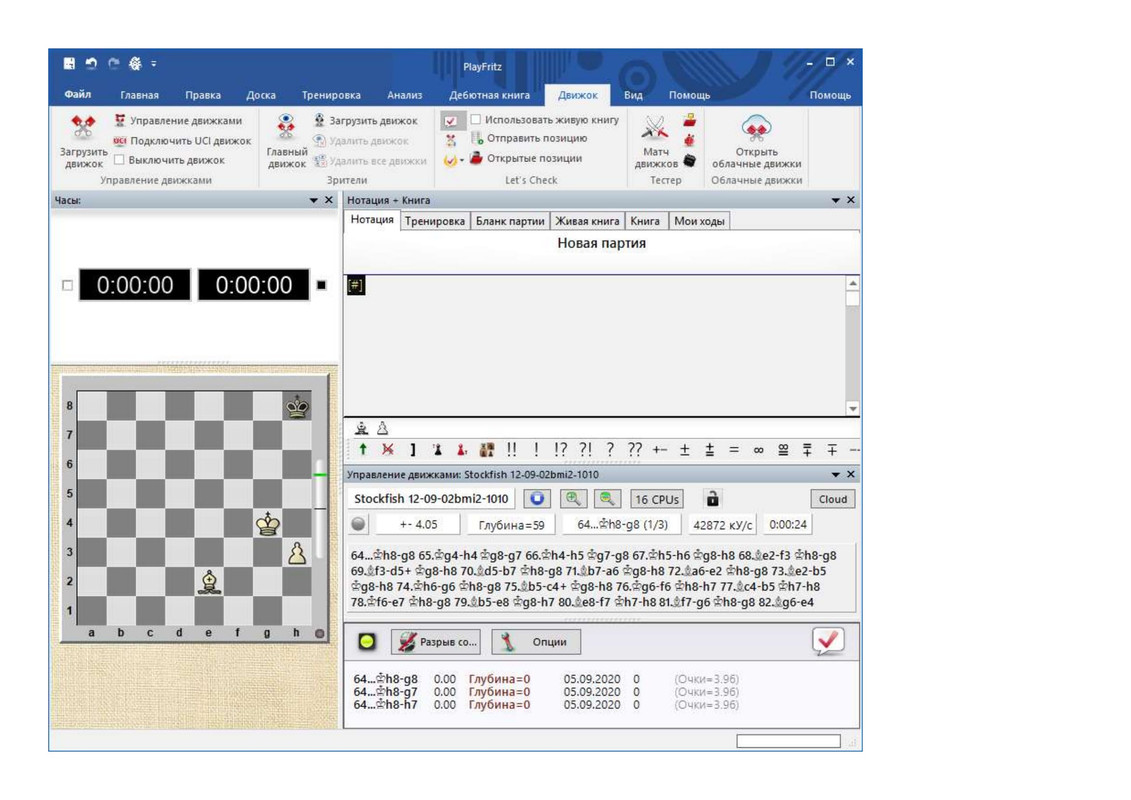Viewport: 1131px width, 800px height.
Task: Click Открытые позиции
Action: pos(525,158)
